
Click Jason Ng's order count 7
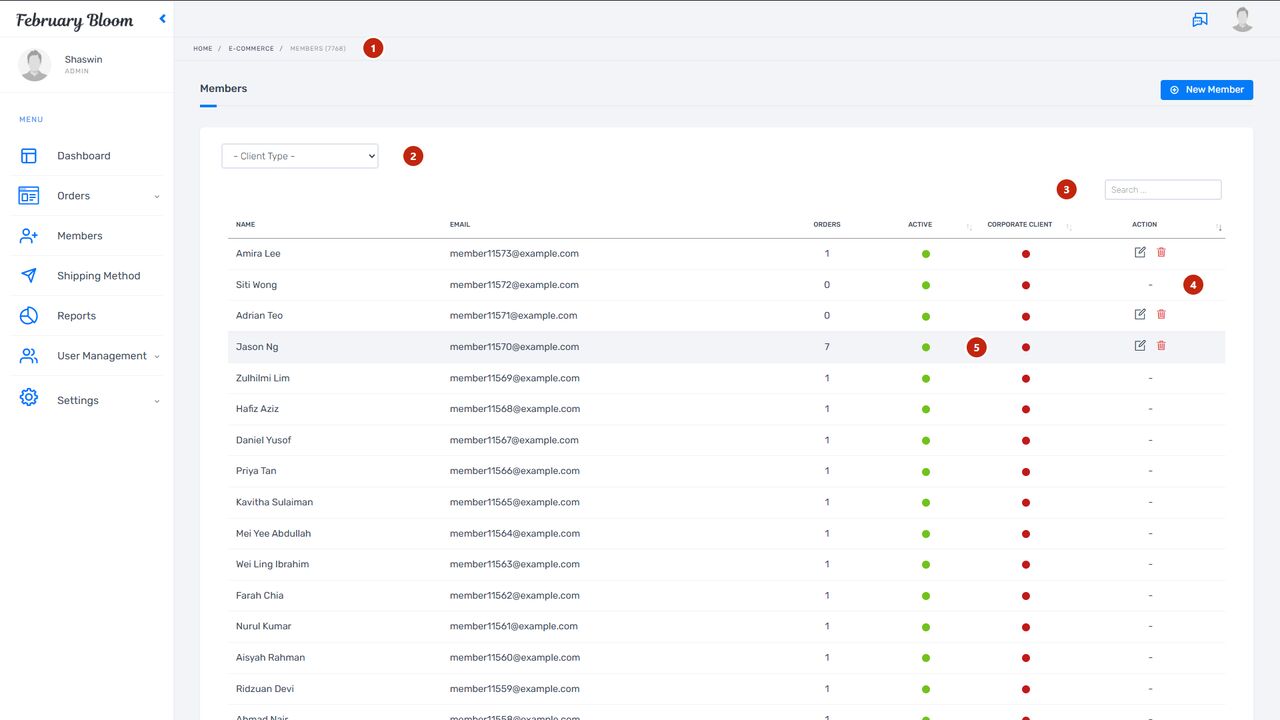tap(827, 347)
